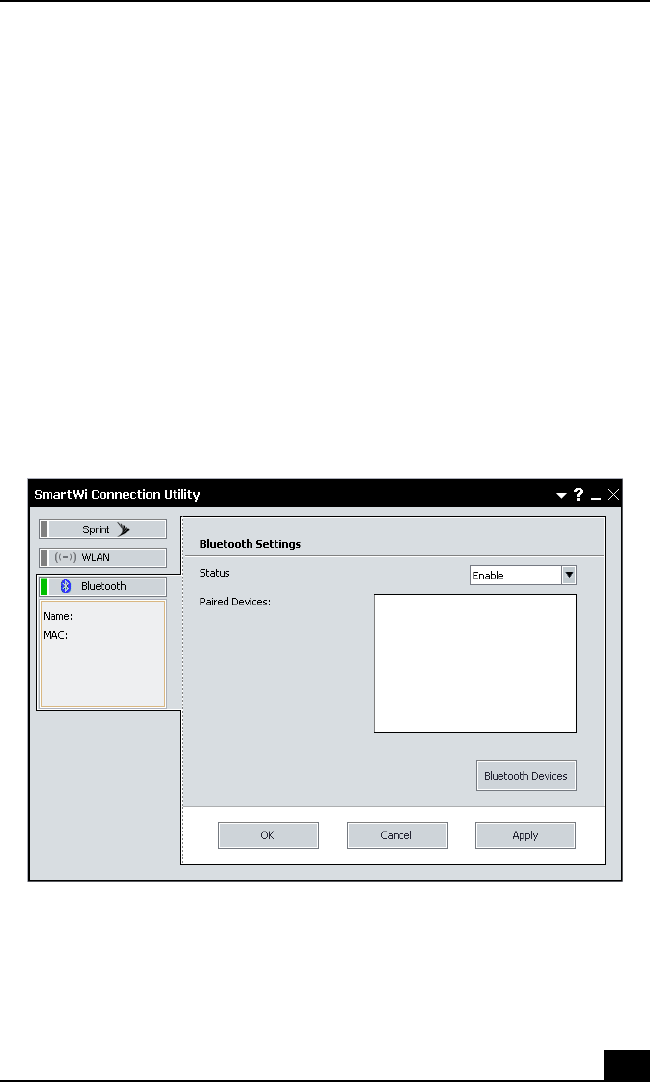Click the Name: label in Bluetooth info
Screen dimensions: 650x1082
coord(58,616)
